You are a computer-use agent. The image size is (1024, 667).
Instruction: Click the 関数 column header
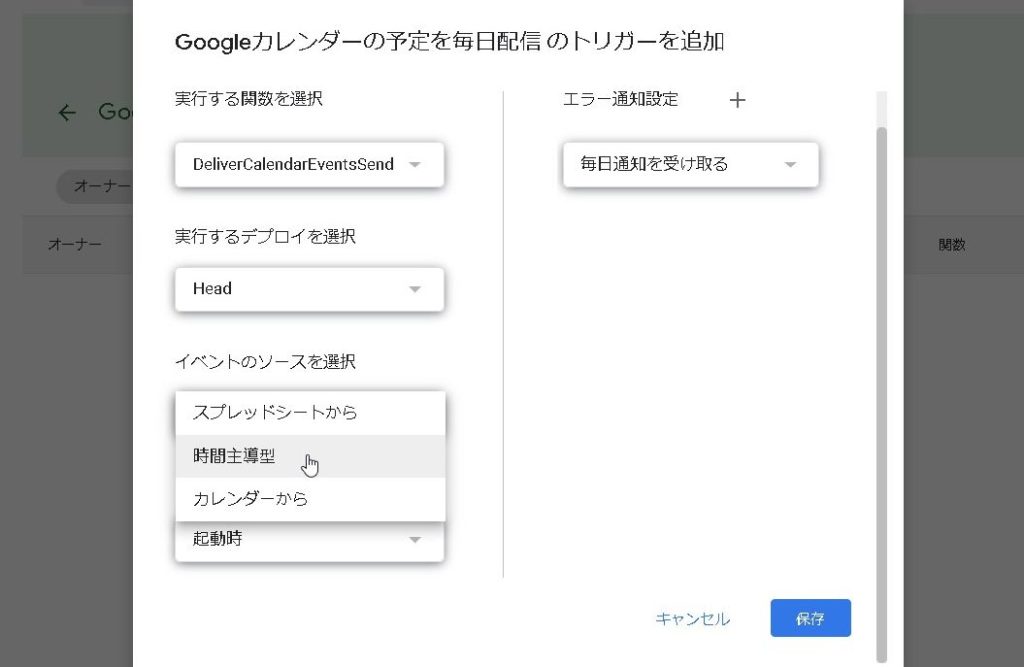click(x=952, y=245)
